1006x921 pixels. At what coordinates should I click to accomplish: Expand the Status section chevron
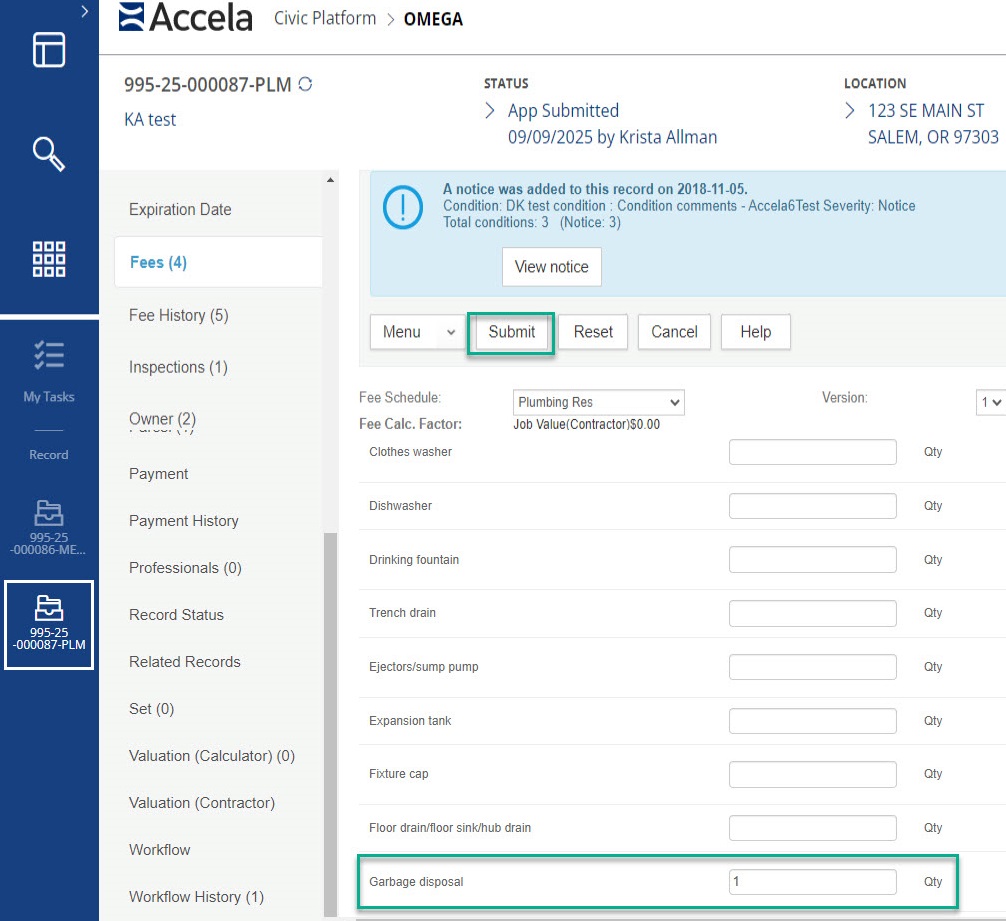click(x=490, y=111)
